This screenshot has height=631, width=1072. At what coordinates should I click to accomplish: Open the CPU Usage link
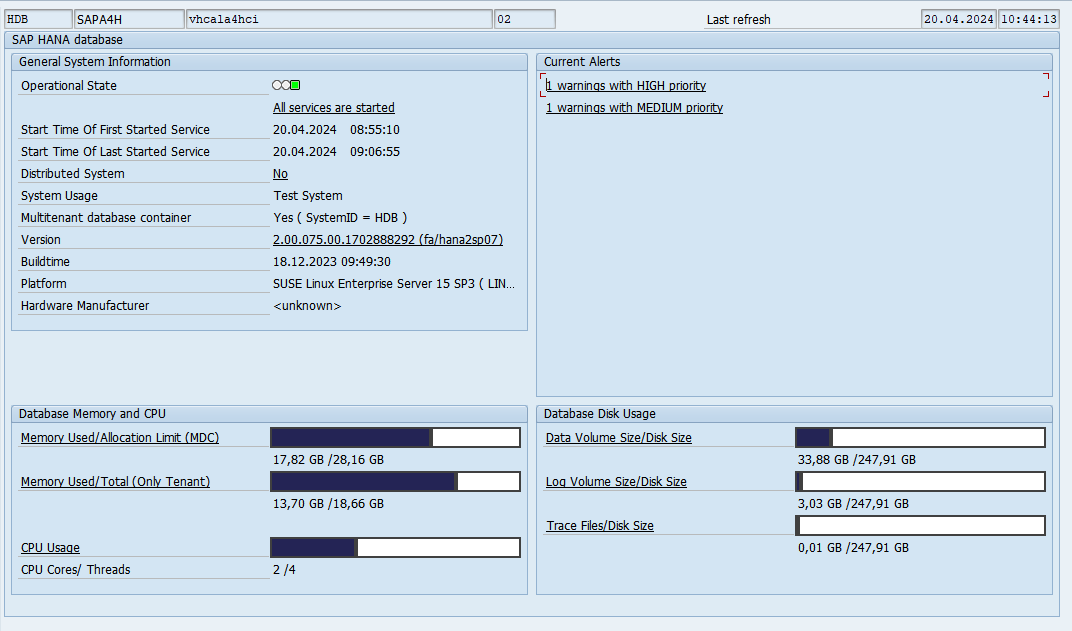(x=50, y=548)
